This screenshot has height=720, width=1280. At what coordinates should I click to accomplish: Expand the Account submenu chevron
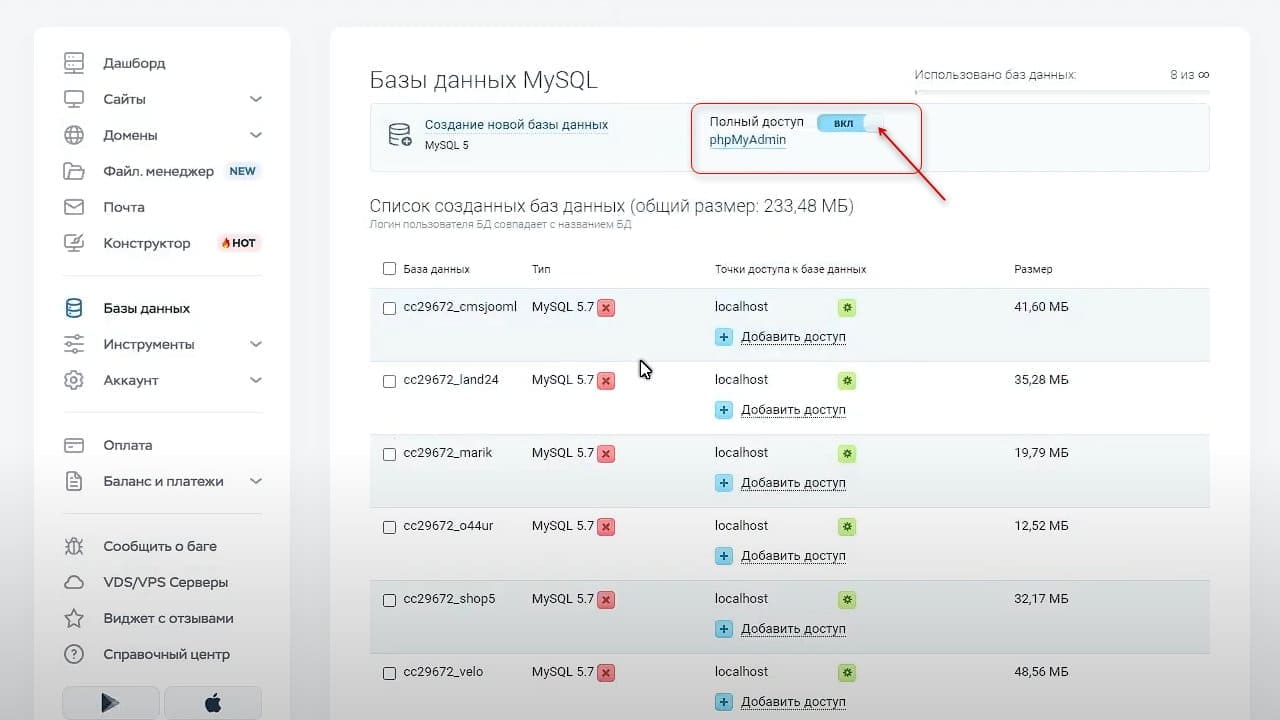256,380
